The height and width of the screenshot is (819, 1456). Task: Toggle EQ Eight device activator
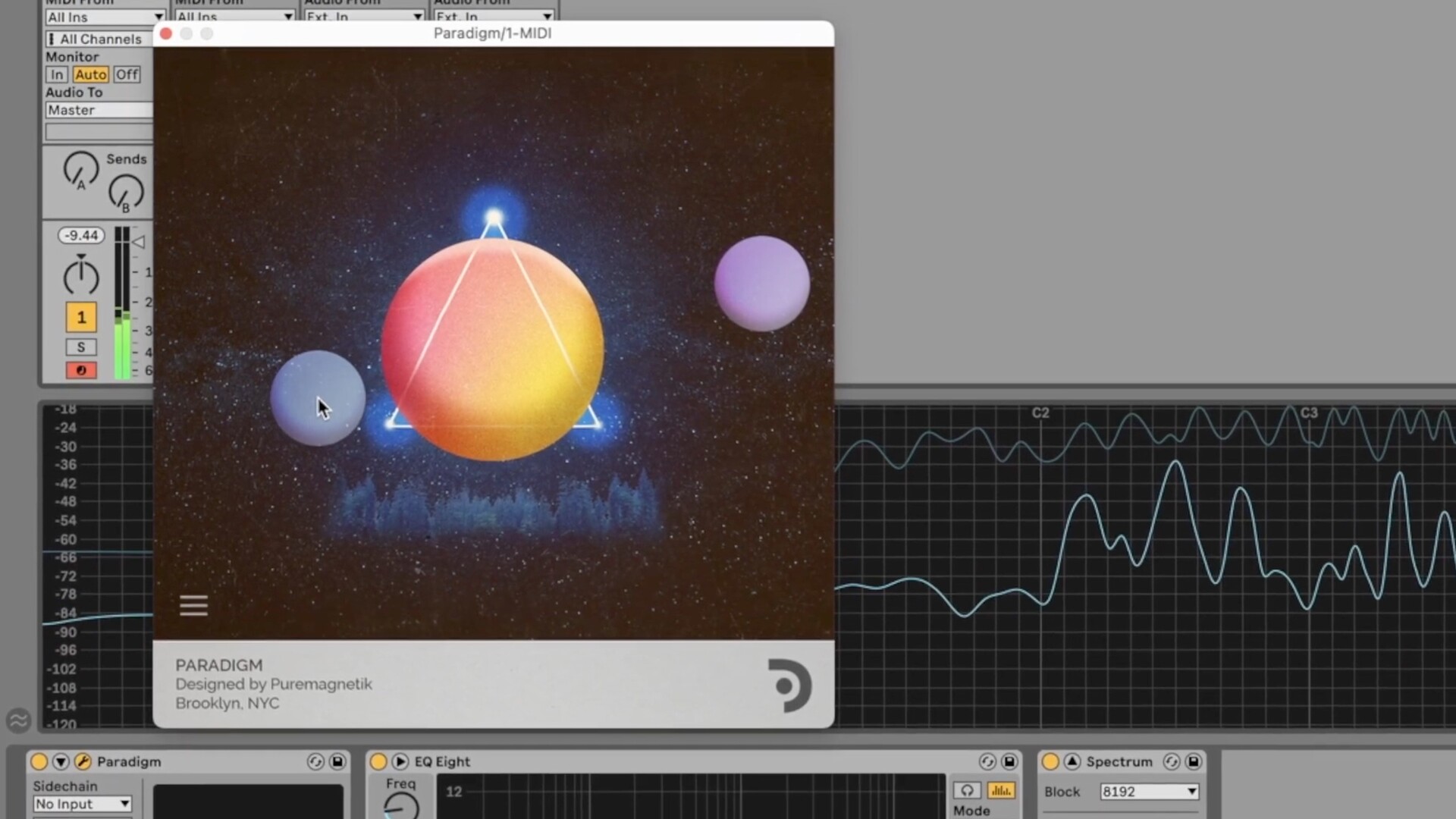point(378,761)
